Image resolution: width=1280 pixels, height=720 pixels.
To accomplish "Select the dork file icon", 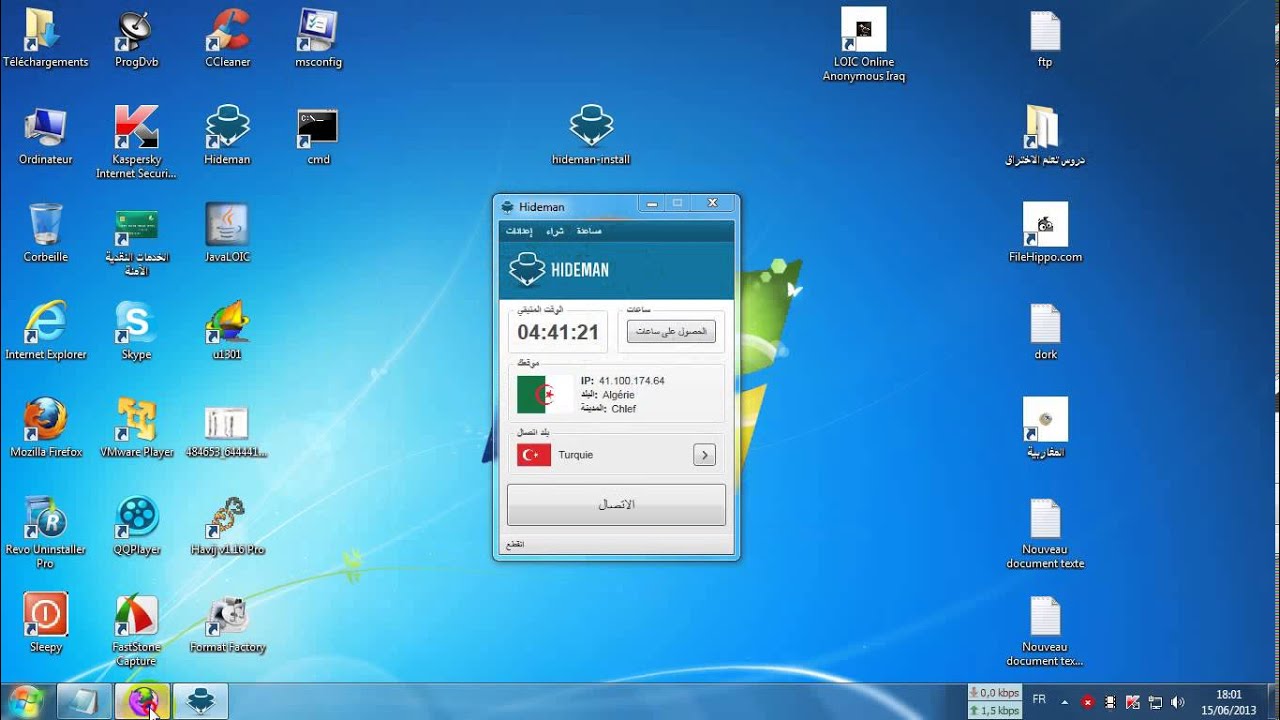I will pos(1045,331).
